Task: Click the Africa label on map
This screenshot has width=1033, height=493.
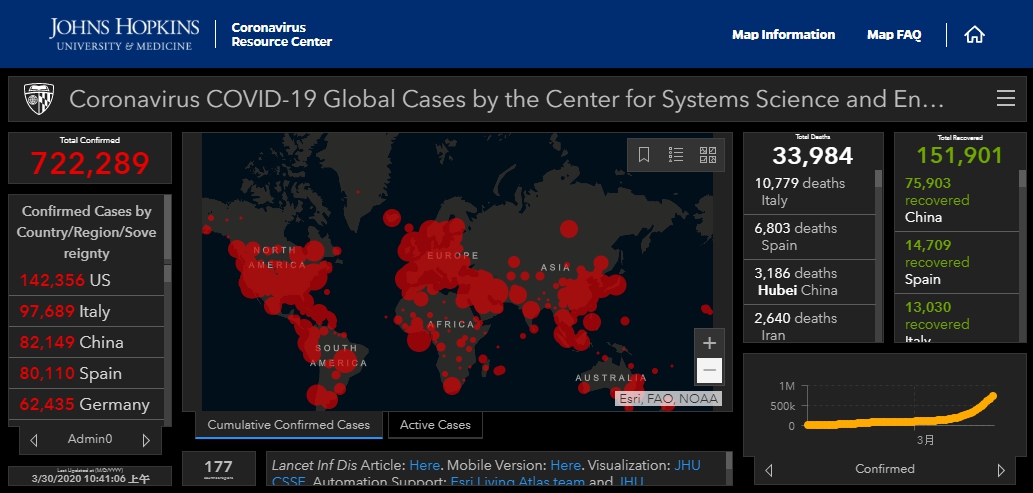Action: 451,324
